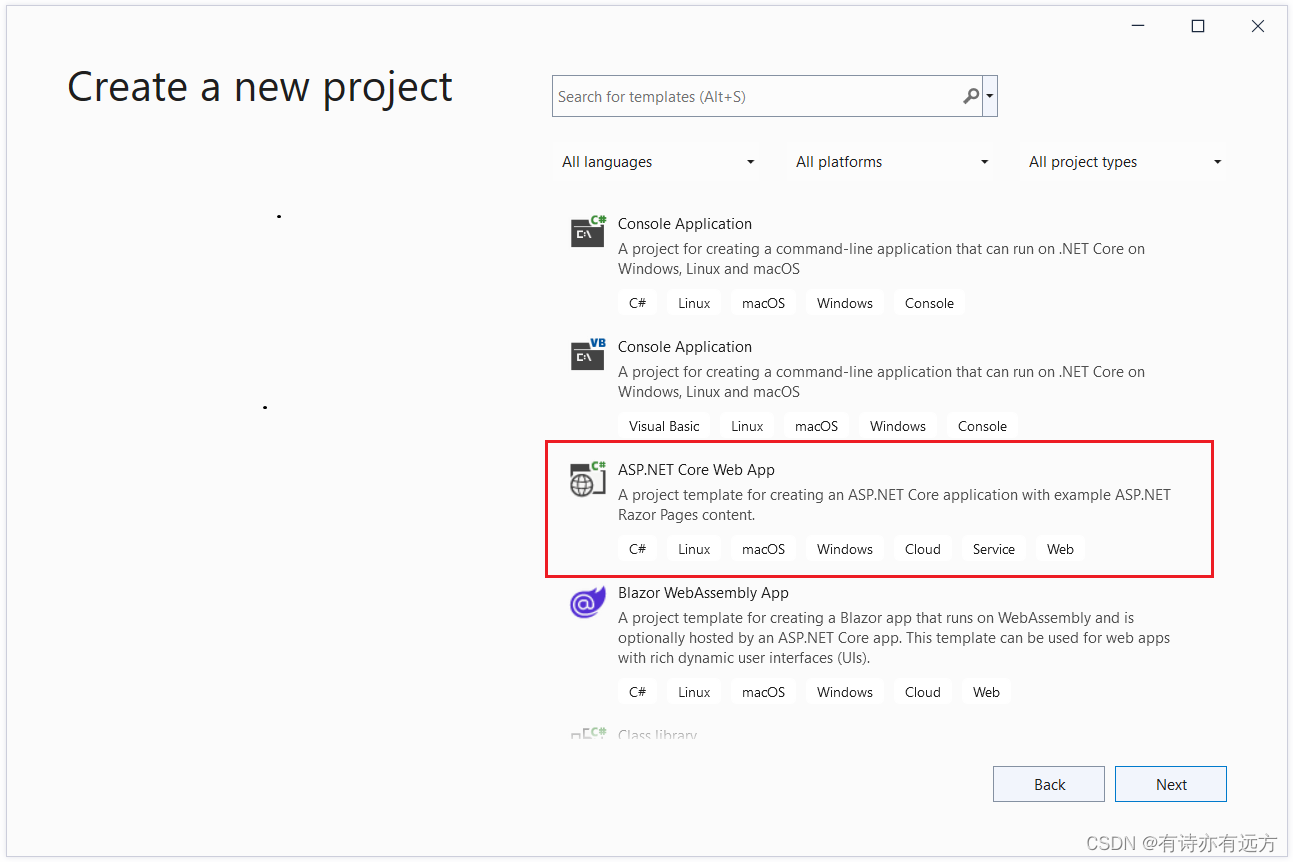1293x862 pixels.
Task: Open the All project types dropdown
Action: coord(1125,162)
